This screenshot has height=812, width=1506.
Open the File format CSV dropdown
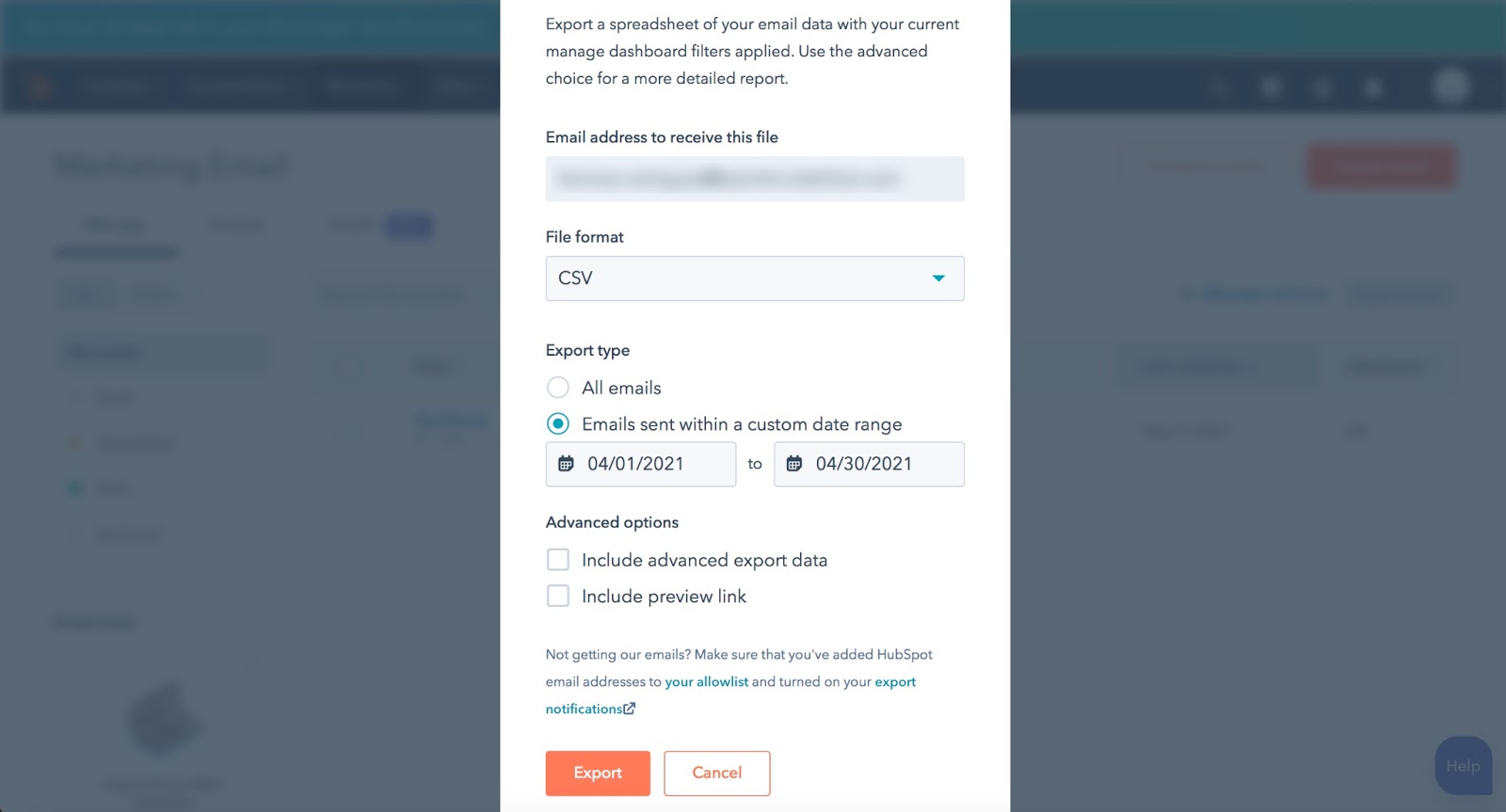(x=755, y=279)
